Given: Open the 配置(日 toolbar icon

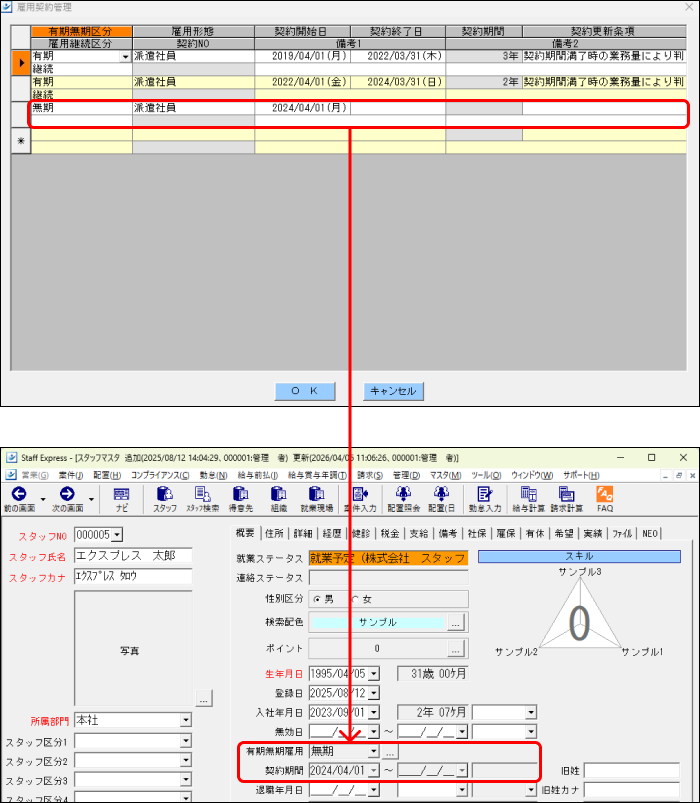Looking at the screenshot, I should pyautogui.click(x=441, y=499).
